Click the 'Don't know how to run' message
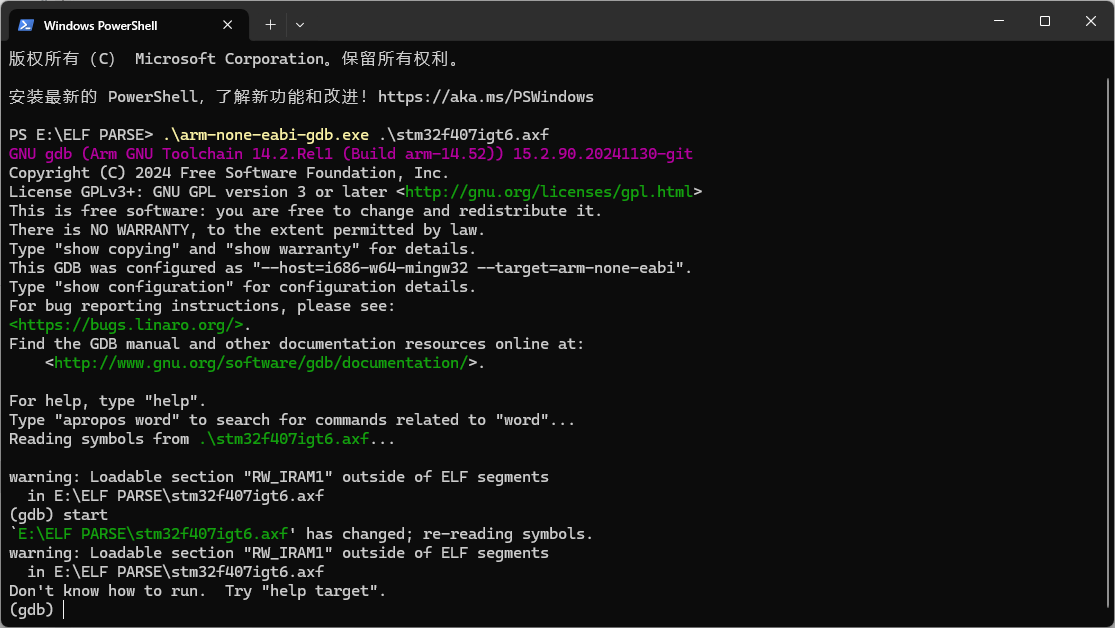Viewport: 1115px width, 628px height. 197,591
